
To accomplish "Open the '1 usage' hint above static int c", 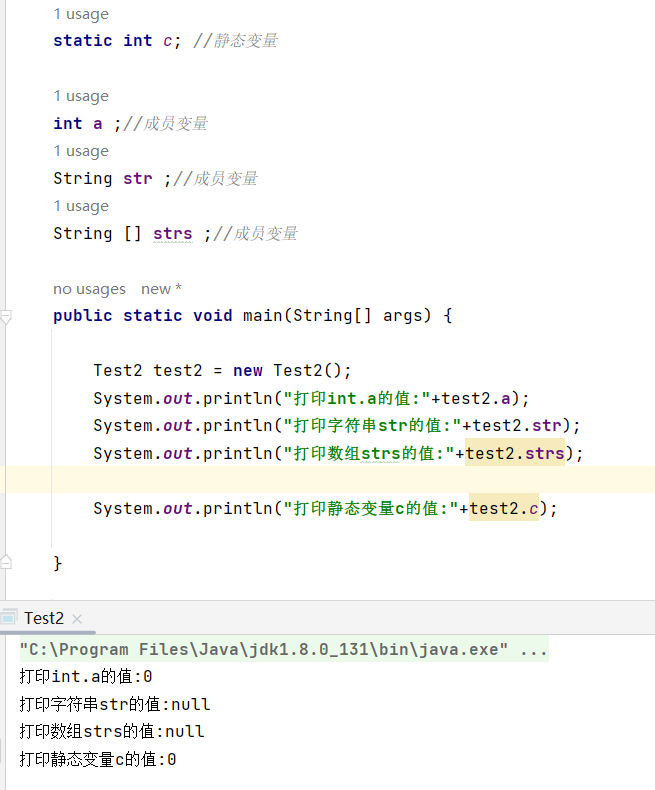I will [81, 14].
